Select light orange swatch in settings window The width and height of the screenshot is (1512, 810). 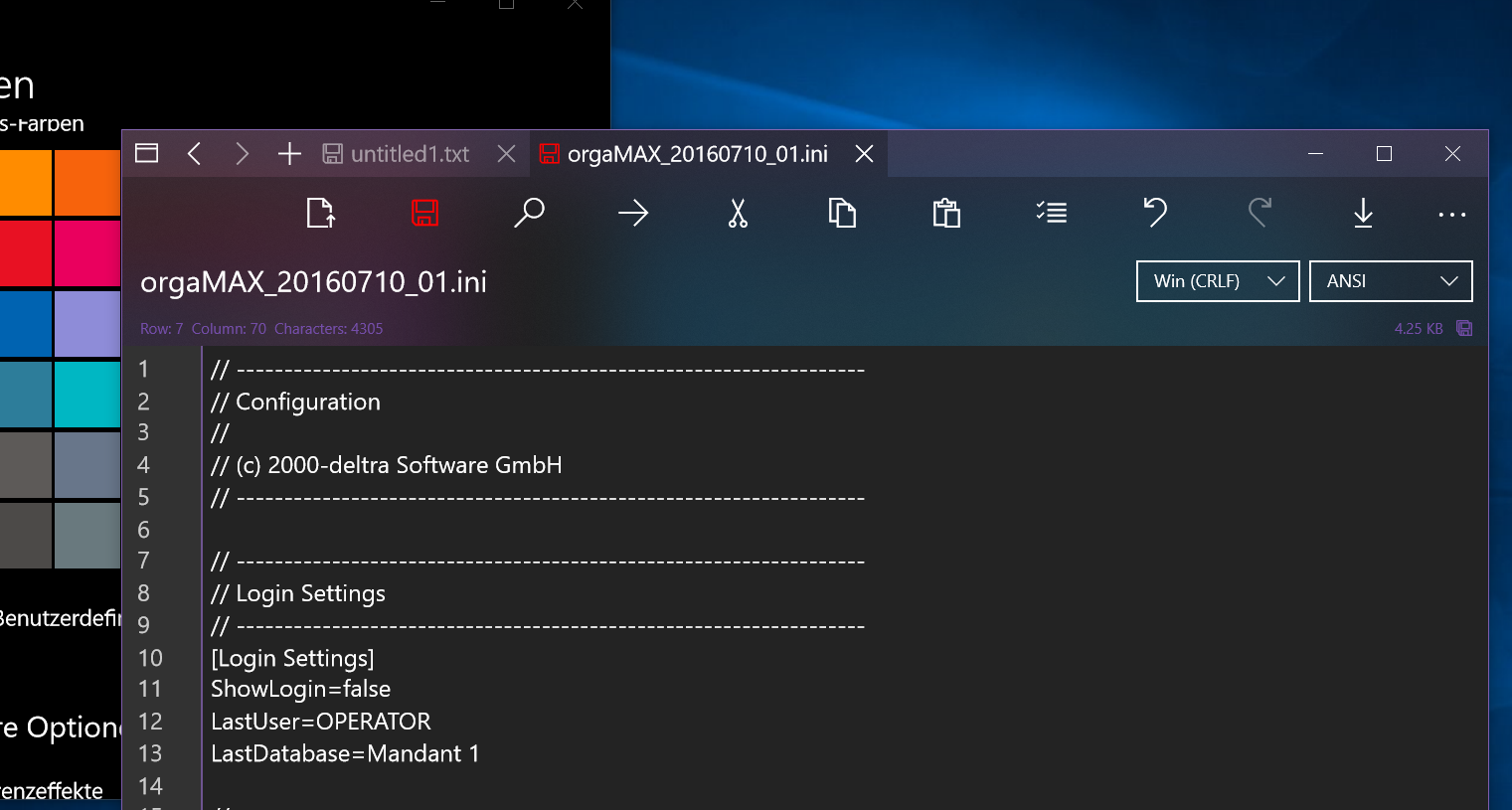tap(25, 183)
